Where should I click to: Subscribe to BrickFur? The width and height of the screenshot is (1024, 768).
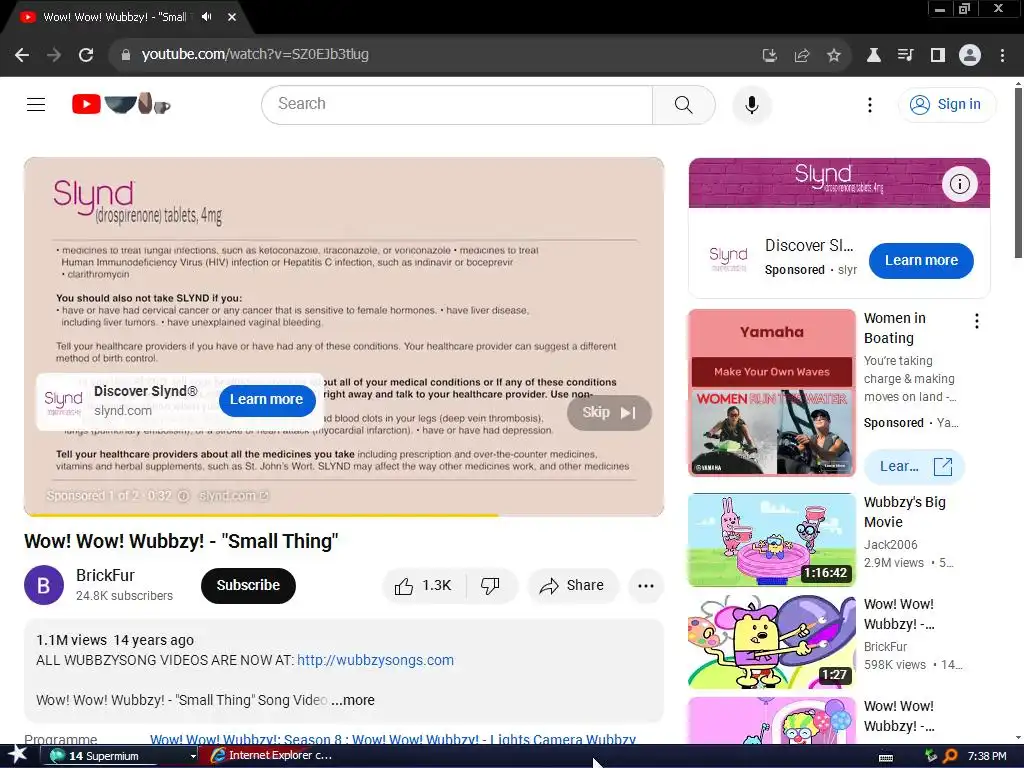(248, 586)
